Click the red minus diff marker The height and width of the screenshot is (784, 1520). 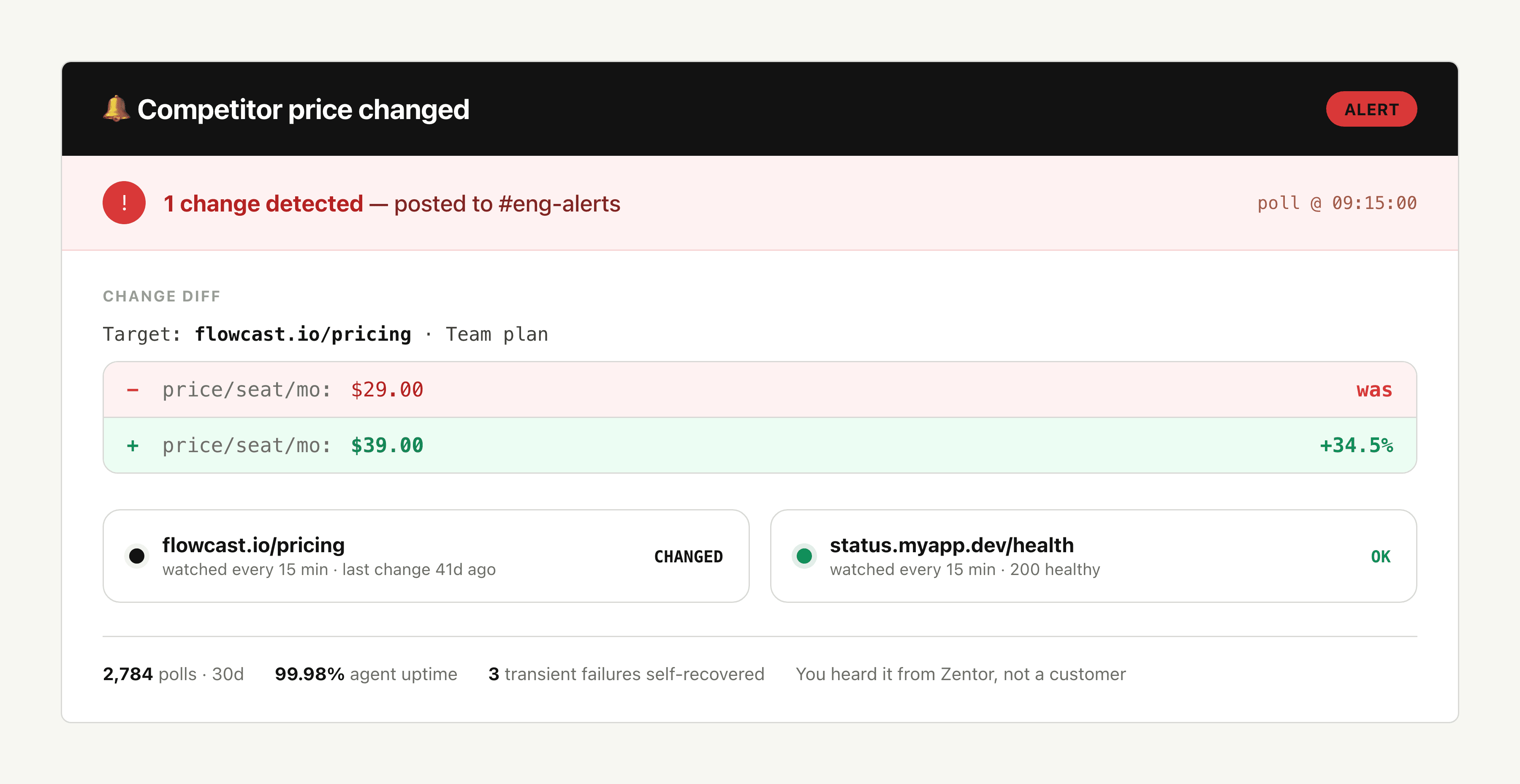coord(133,390)
